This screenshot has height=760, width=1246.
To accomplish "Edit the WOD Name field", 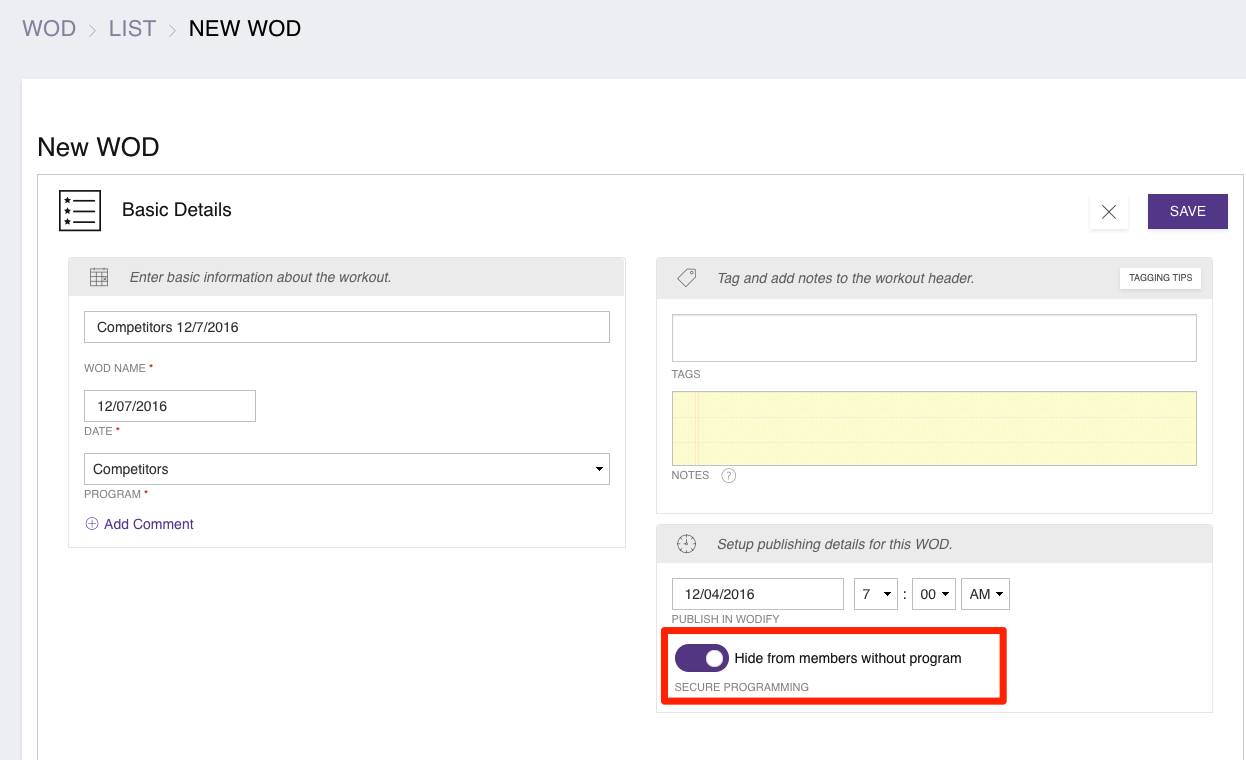I will coord(347,327).
